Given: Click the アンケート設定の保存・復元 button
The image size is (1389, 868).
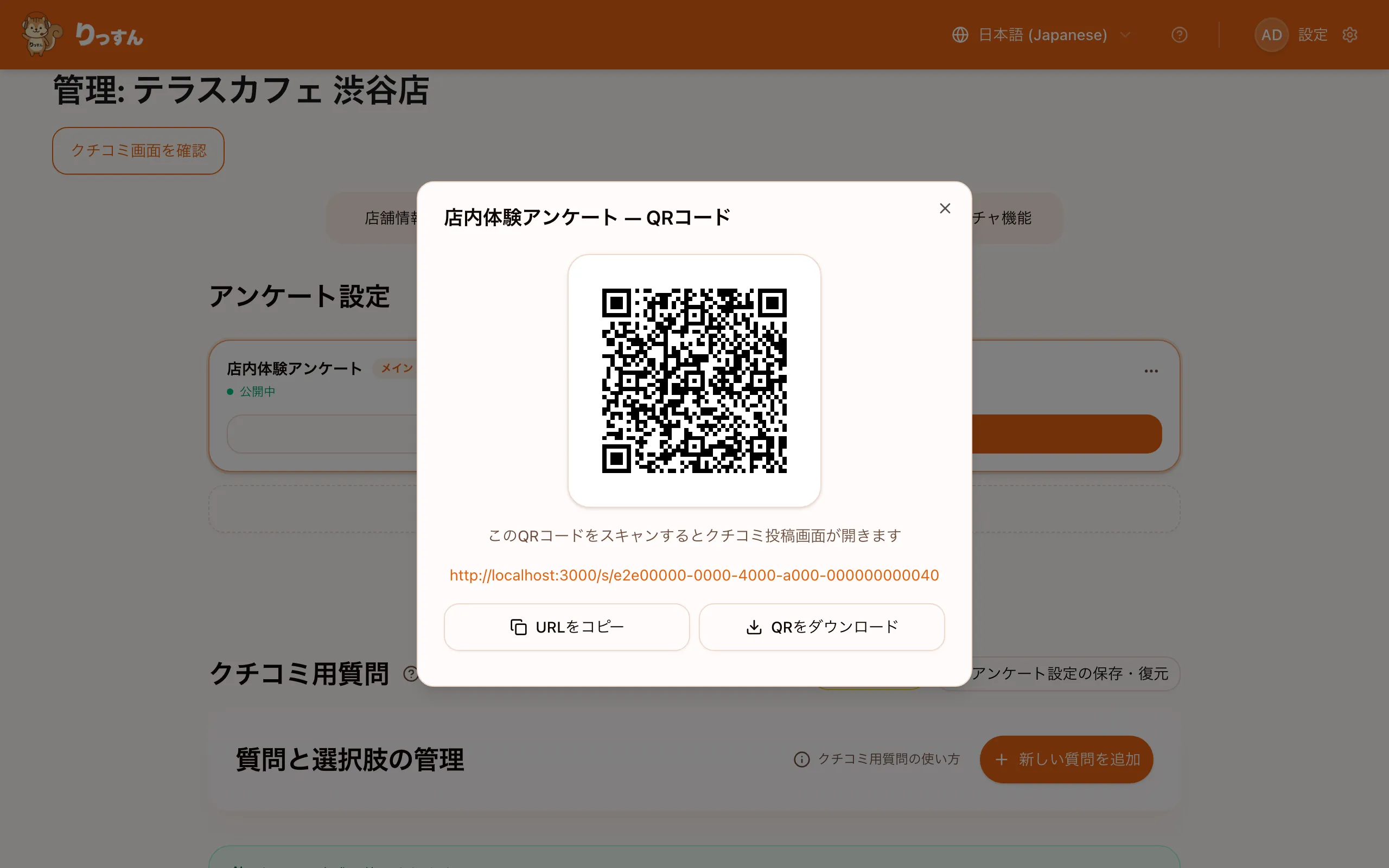Looking at the screenshot, I should [1071, 673].
